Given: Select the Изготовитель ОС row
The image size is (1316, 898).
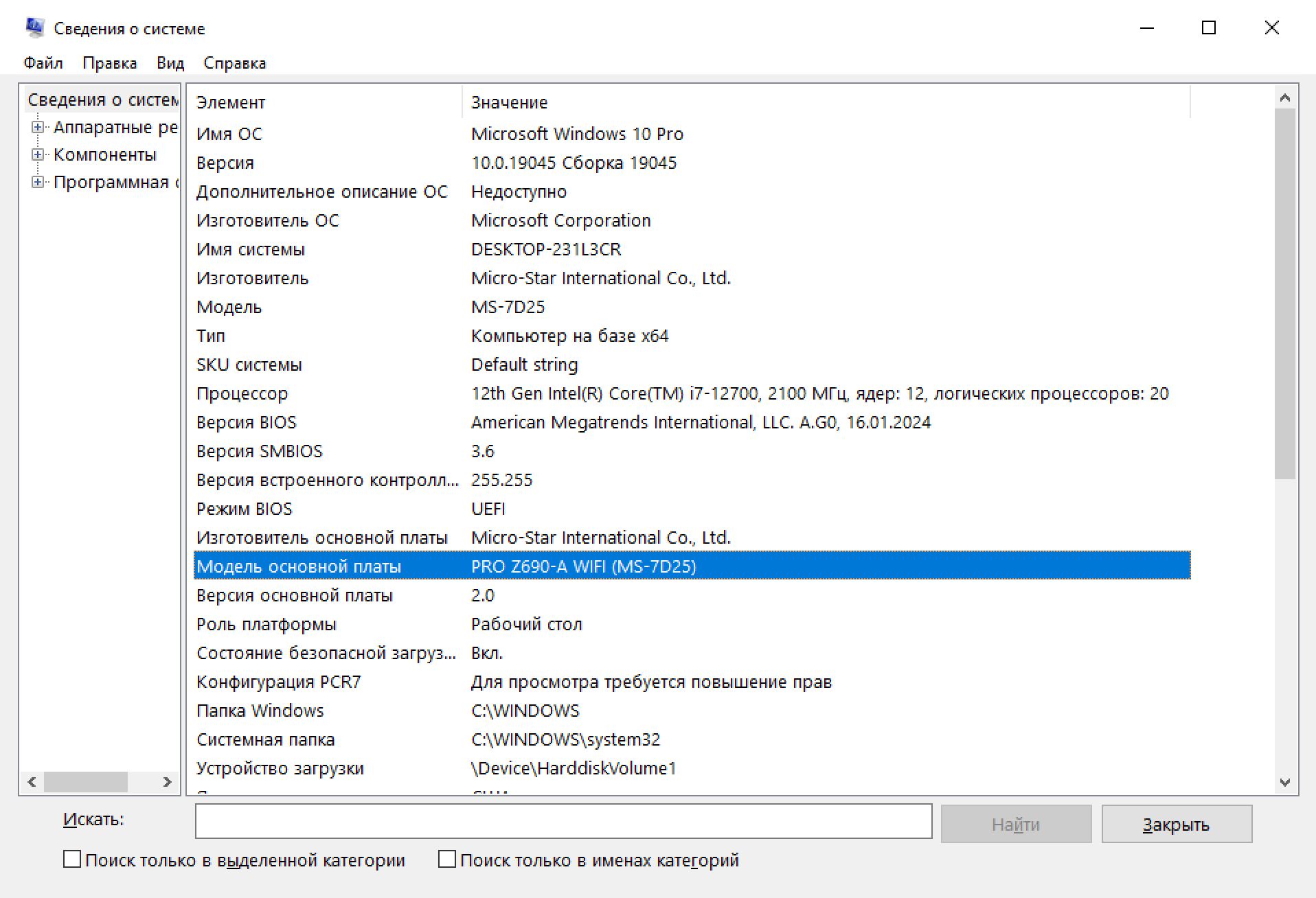Looking at the screenshot, I should coord(692,220).
